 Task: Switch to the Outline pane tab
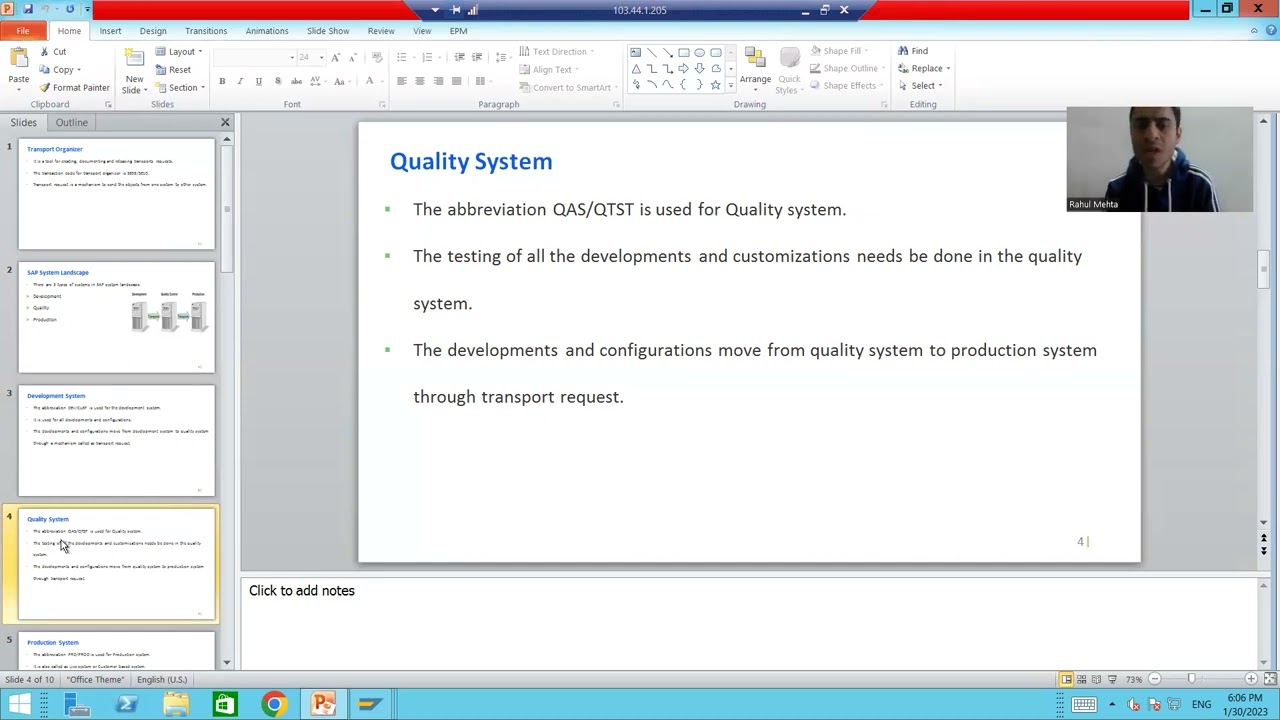72,122
